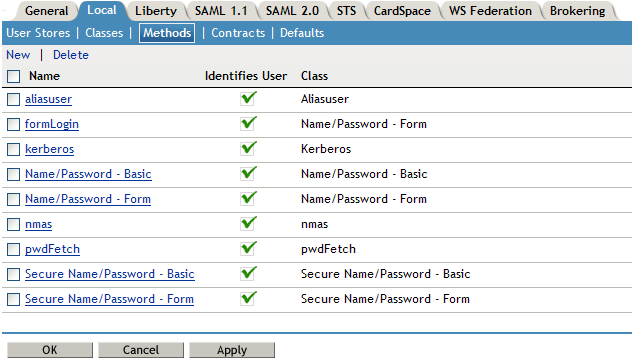This screenshot has height=360, width=632.
Task: Select the Local tab
Action: tap(102, 10)
